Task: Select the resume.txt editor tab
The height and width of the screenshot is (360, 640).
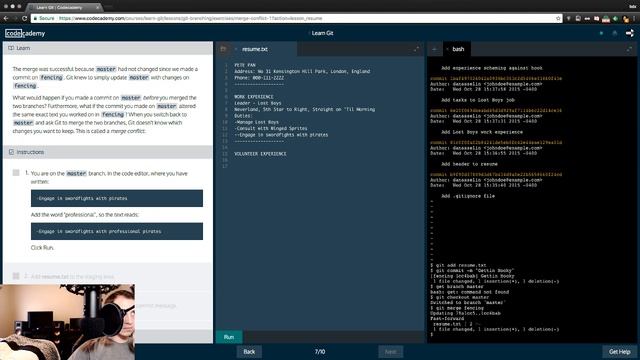Action: 256,49
